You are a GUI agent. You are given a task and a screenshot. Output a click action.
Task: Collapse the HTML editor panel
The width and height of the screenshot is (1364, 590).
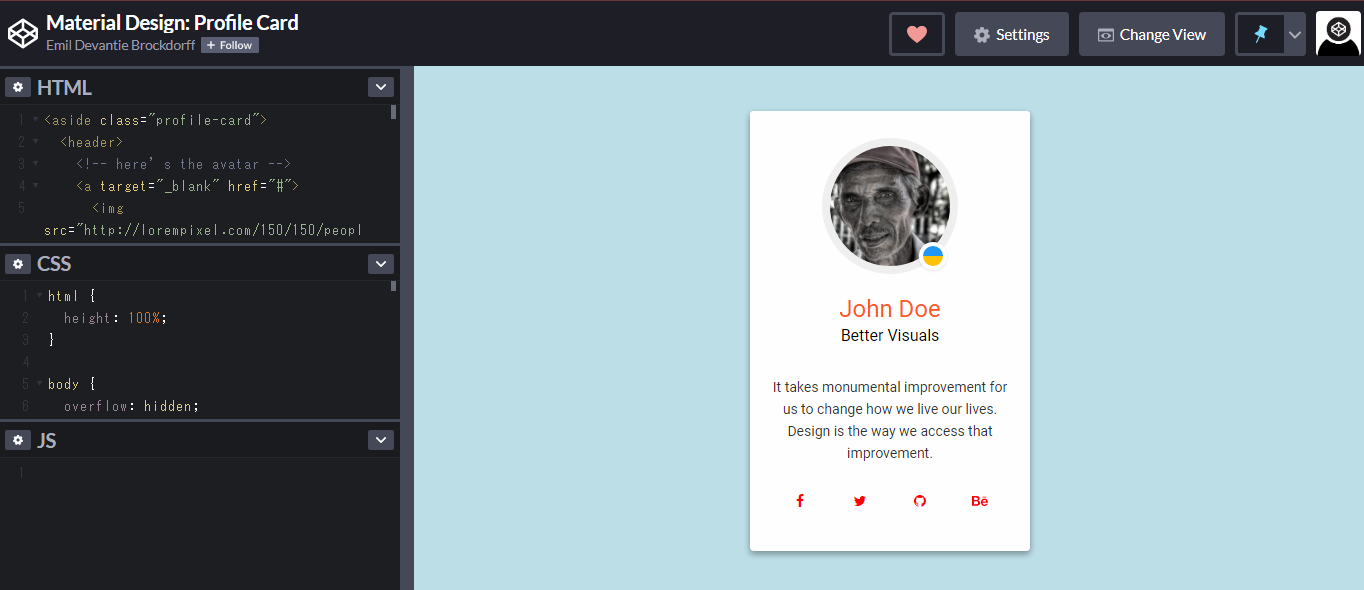pyautogui.click(x=381, y=86)
